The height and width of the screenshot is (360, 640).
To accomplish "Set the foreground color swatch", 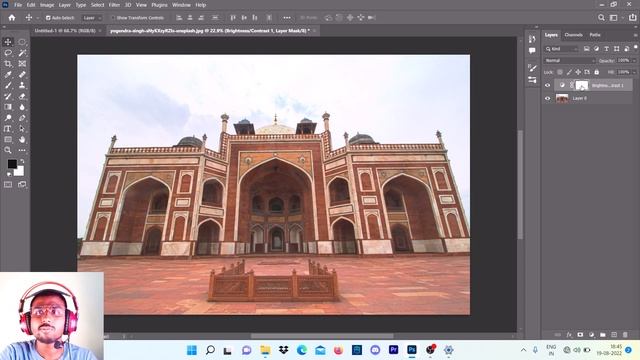I will coord(12,164).
